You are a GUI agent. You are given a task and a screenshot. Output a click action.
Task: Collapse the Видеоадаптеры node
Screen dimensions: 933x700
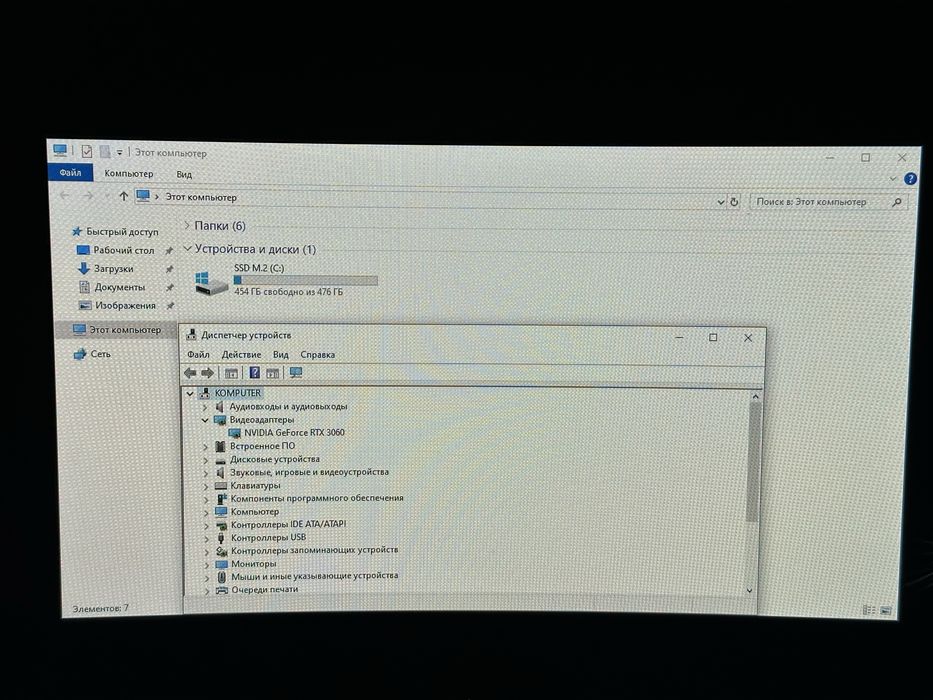coord(205,420)
